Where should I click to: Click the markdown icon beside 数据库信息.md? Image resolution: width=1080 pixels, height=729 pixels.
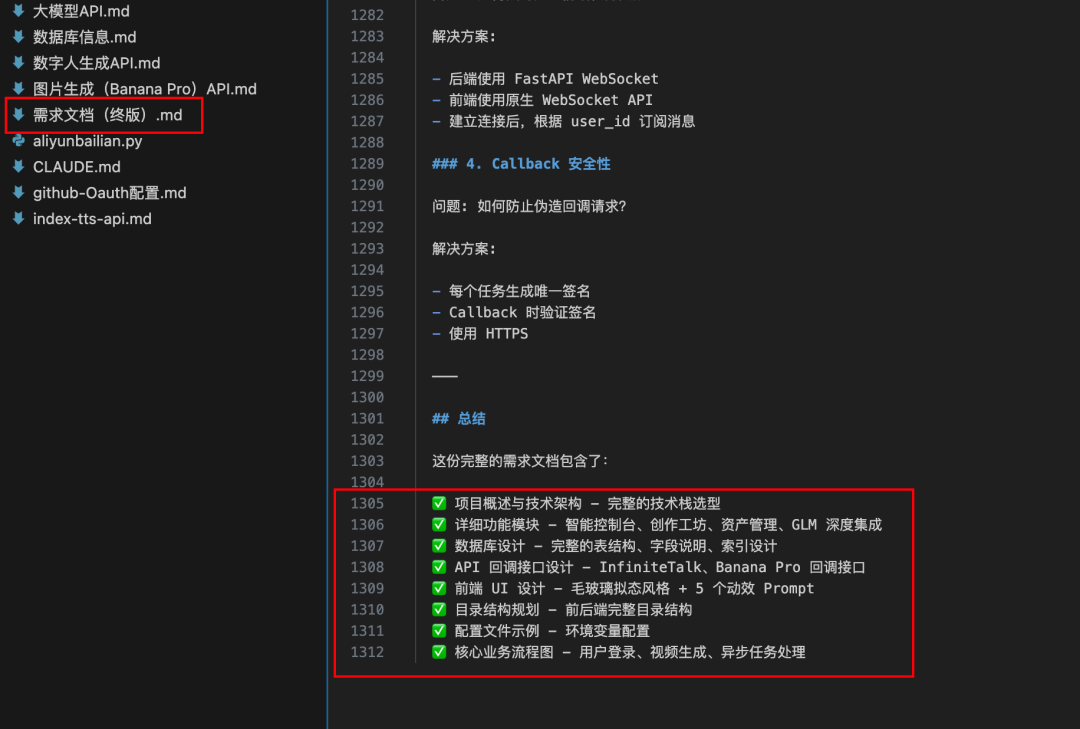[x=19, y=37]
